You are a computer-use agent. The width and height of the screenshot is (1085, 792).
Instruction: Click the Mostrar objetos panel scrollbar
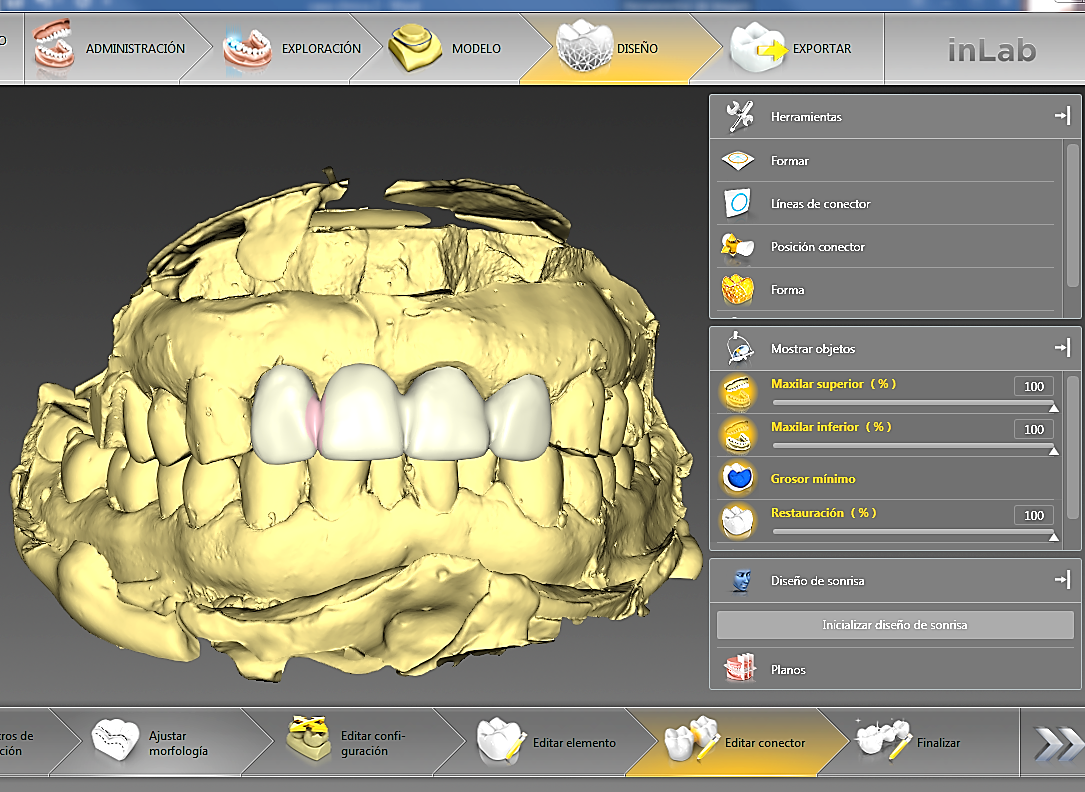tap(1073, 448)
